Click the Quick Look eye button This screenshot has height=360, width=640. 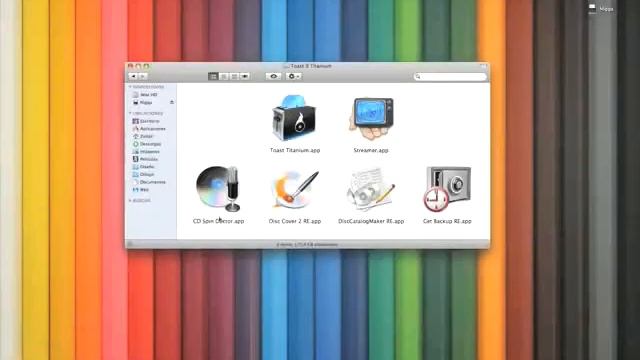pyautogui.click(x=273, y=76)
